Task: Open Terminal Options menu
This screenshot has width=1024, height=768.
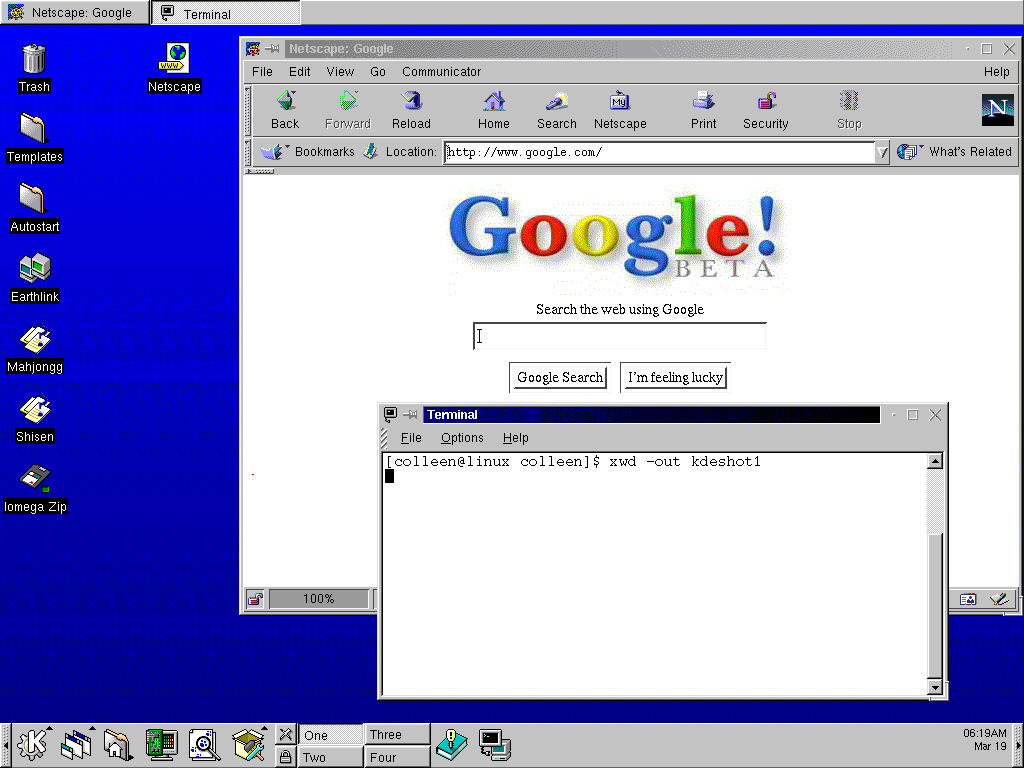Action: 462,438
